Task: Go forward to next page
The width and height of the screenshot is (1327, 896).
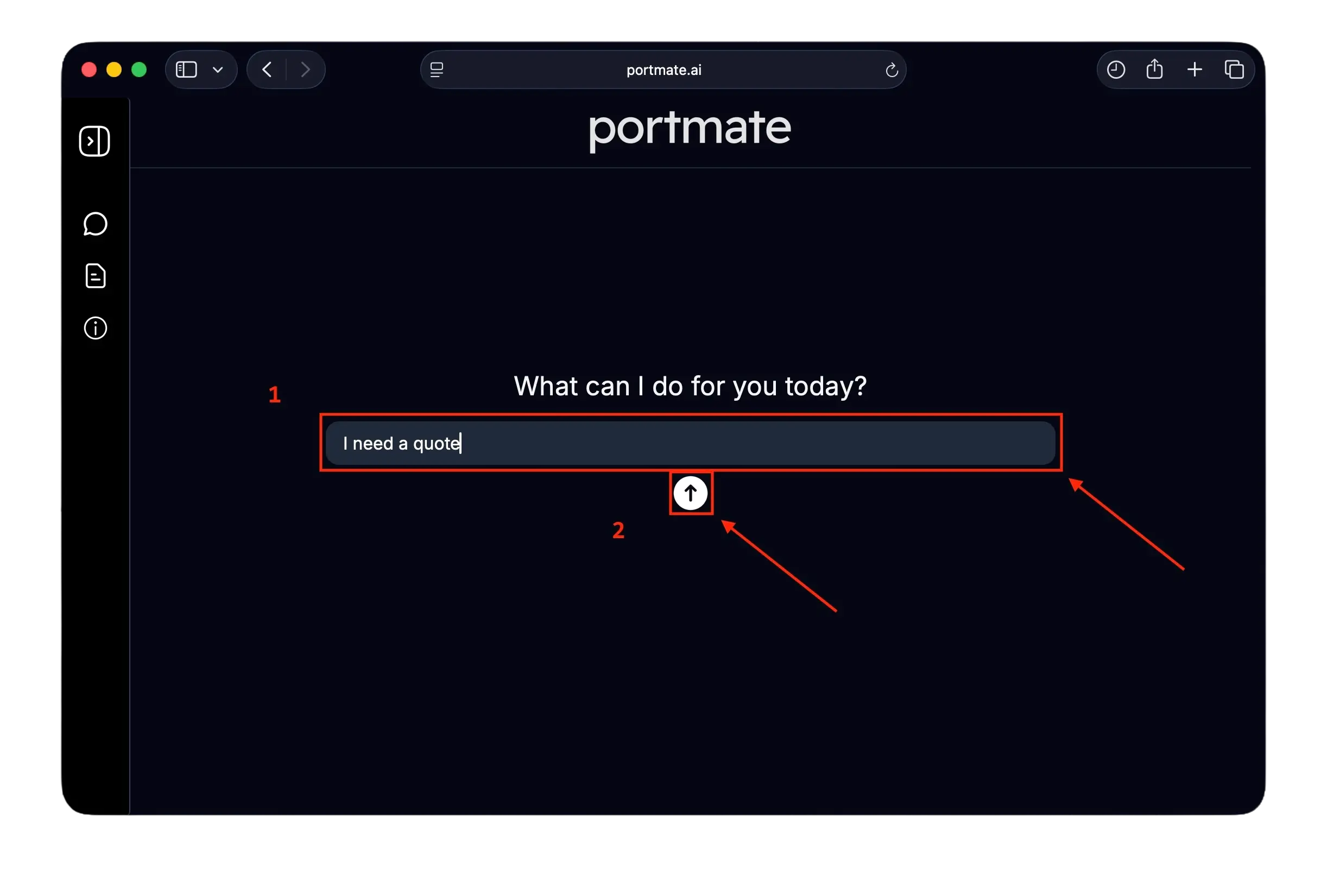Action: click(306, 70)
